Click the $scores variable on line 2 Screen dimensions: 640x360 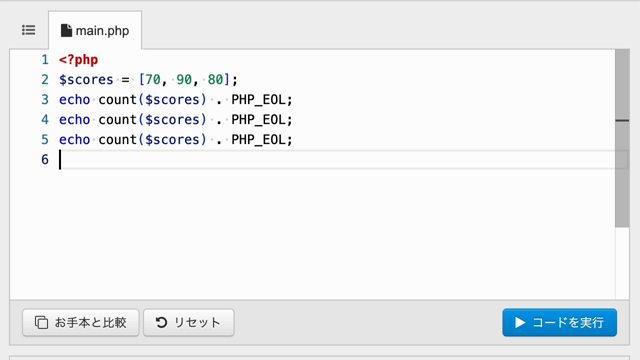click(x=86, y=80)
